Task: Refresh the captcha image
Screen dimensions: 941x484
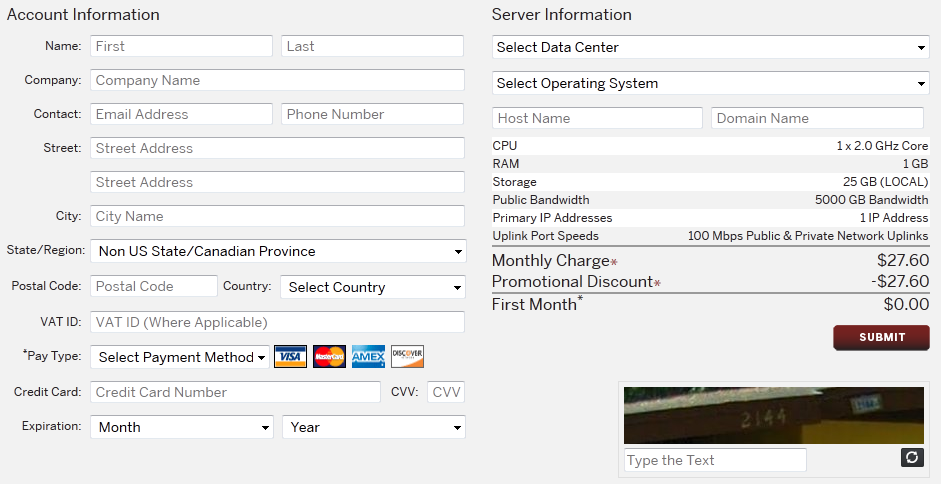Action: click(911, 458)
